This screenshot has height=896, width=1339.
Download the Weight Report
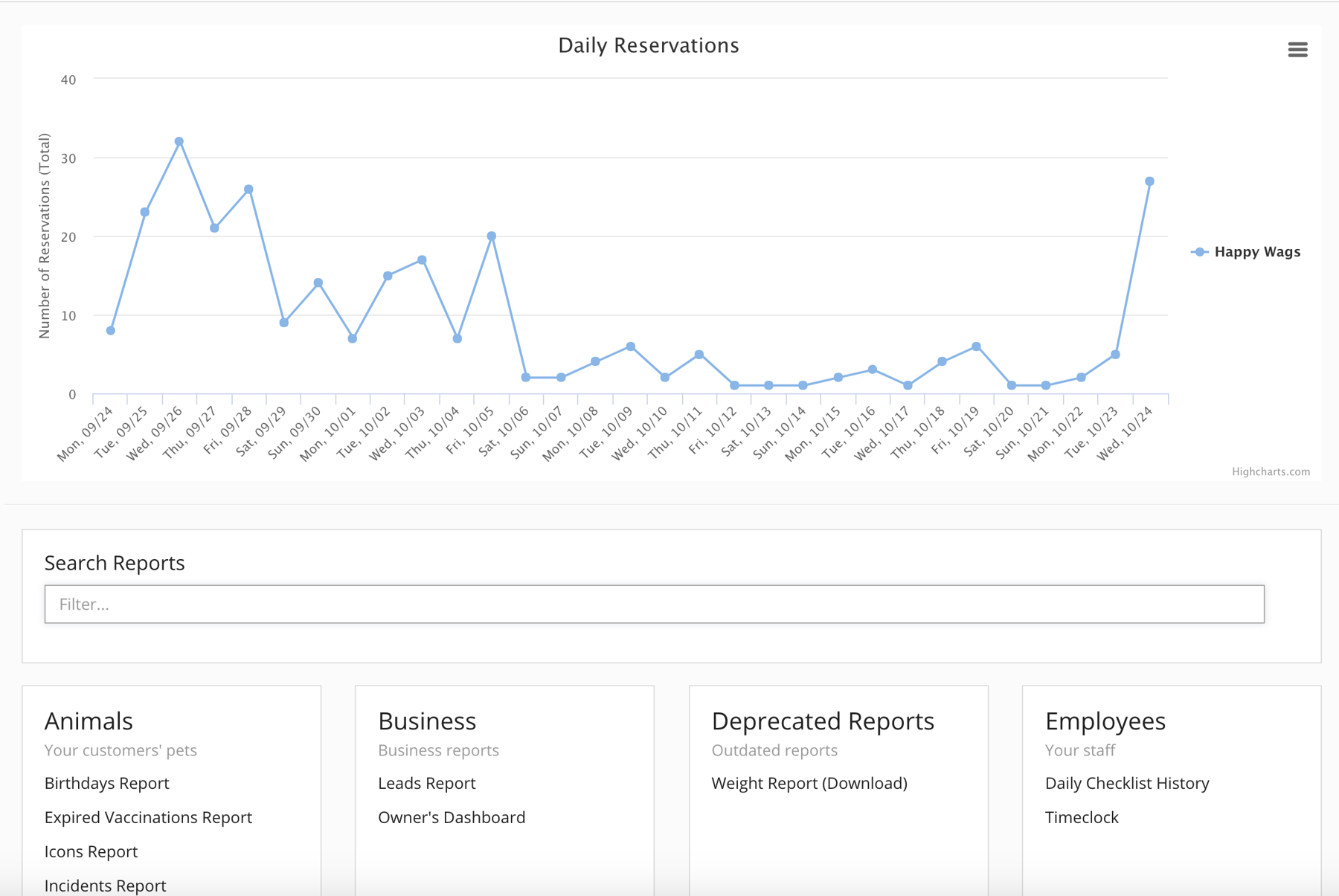(809, 782)
